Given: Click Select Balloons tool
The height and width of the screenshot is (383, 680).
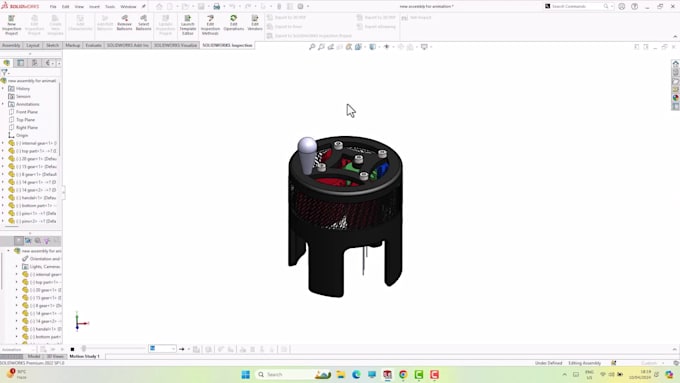Looking at the screenshot, I should point(144,23).
